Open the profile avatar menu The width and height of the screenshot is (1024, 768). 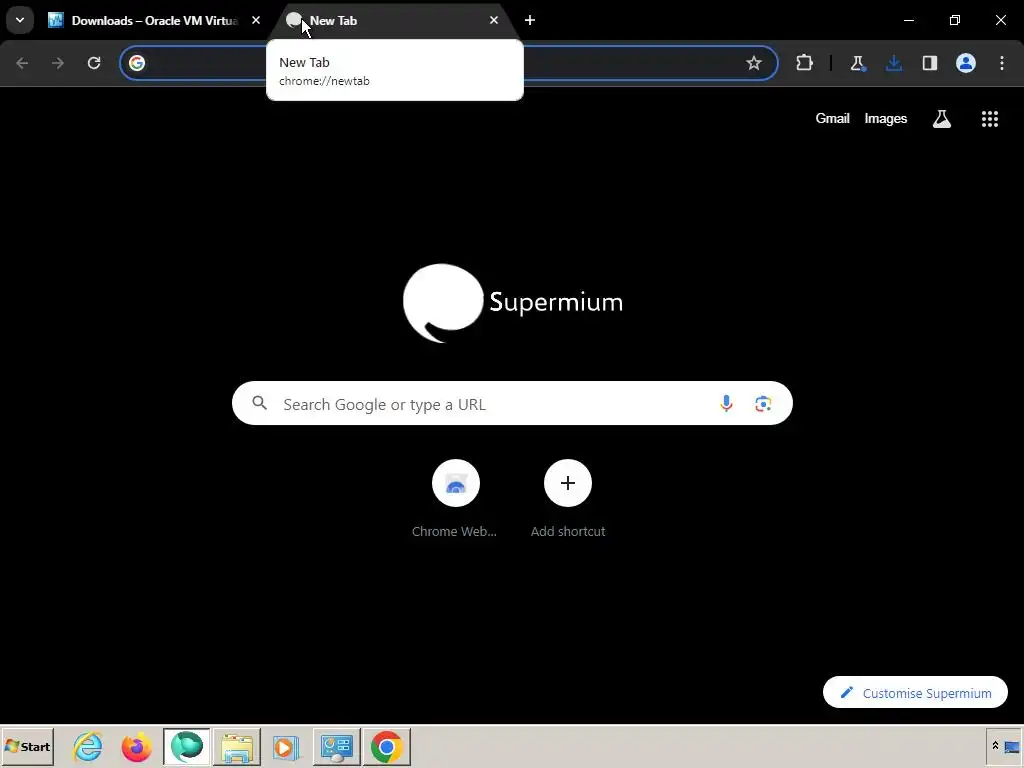point(966,63)
